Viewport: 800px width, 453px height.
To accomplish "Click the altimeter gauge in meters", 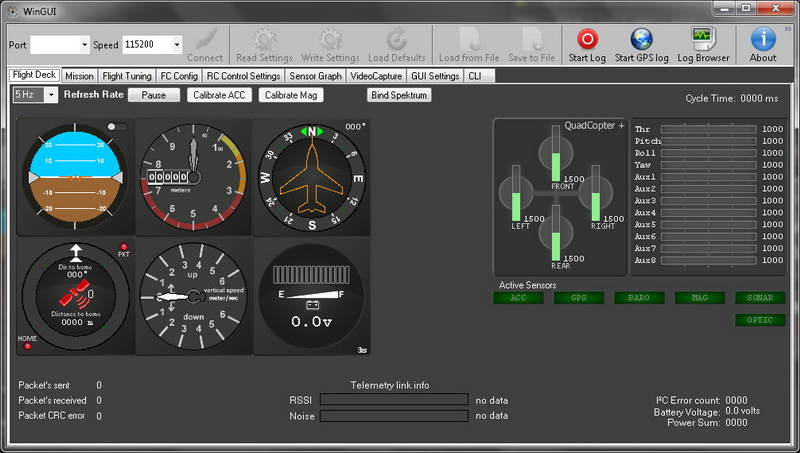I will [193, 177].
